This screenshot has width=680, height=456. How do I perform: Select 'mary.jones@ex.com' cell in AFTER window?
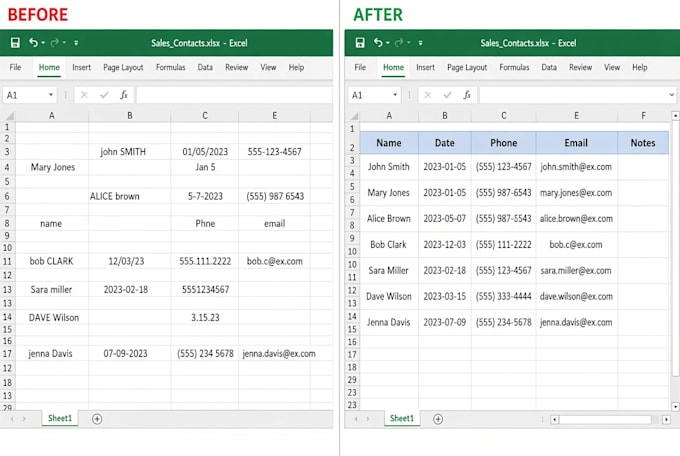(576, 193)
